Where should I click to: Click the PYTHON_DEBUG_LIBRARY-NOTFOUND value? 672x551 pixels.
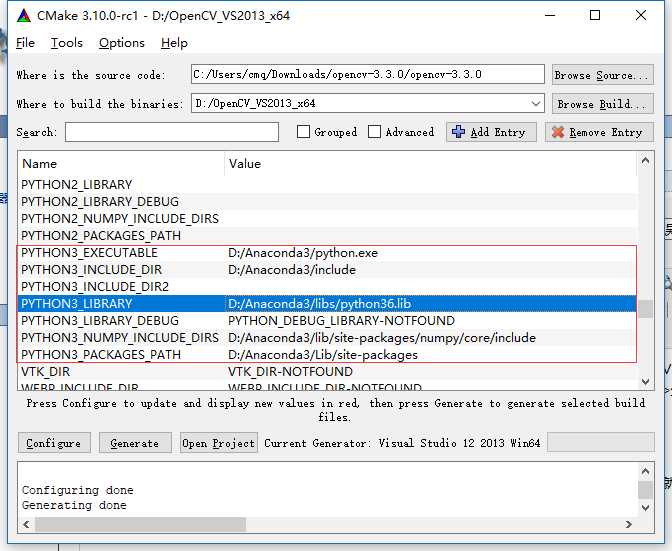point(342,321)
